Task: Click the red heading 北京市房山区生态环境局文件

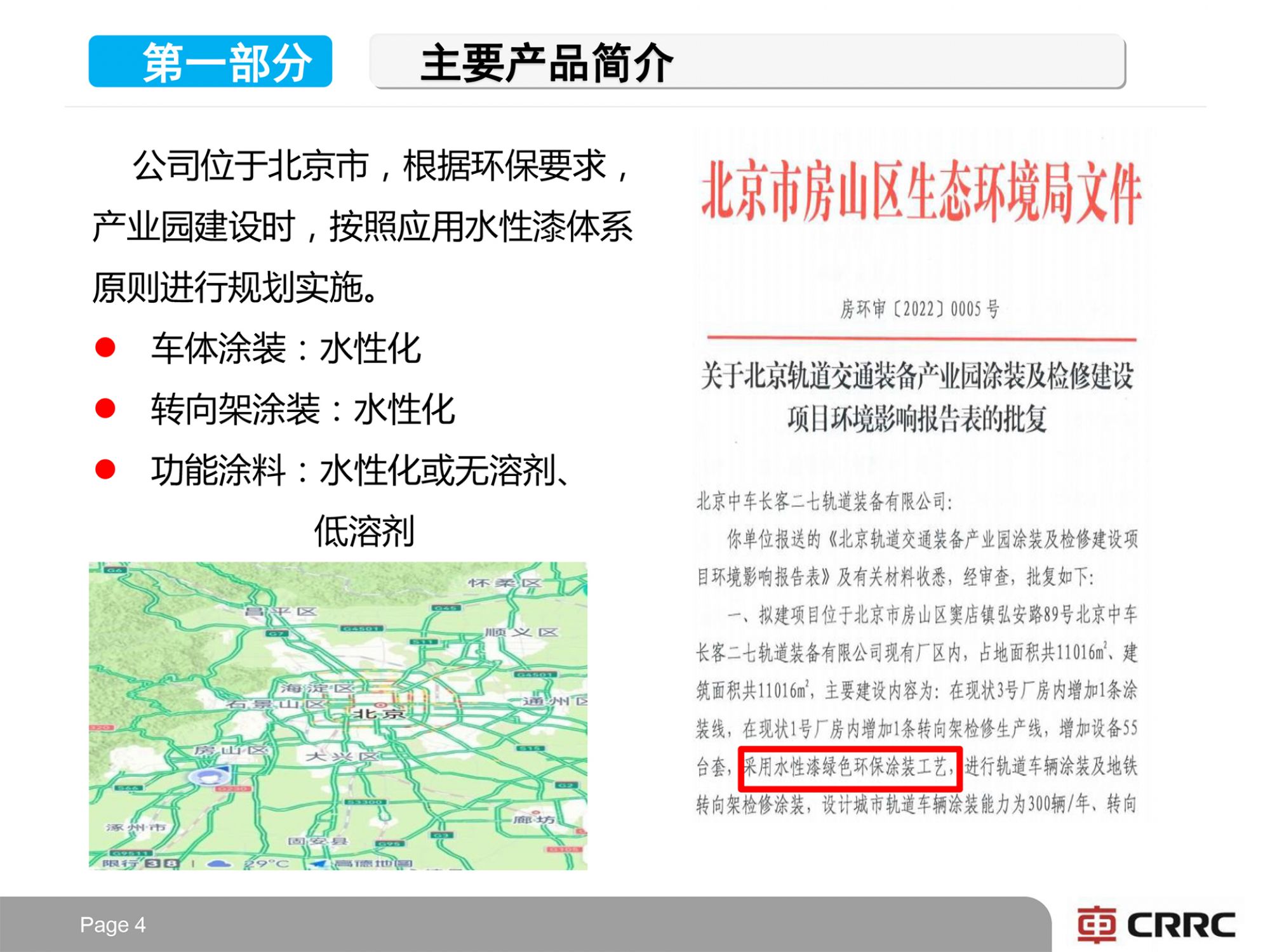Action: pyautogui.click(x=921, y=192)
